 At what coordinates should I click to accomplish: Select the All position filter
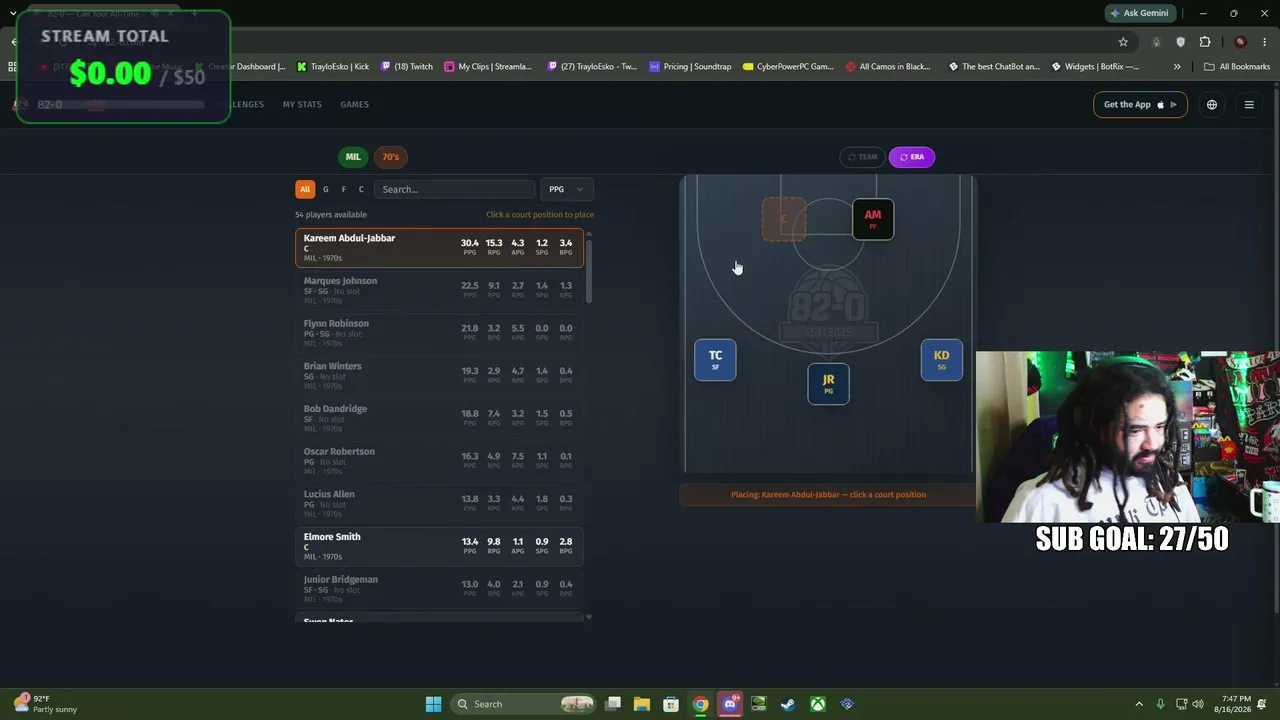click(x=305, y=189)
